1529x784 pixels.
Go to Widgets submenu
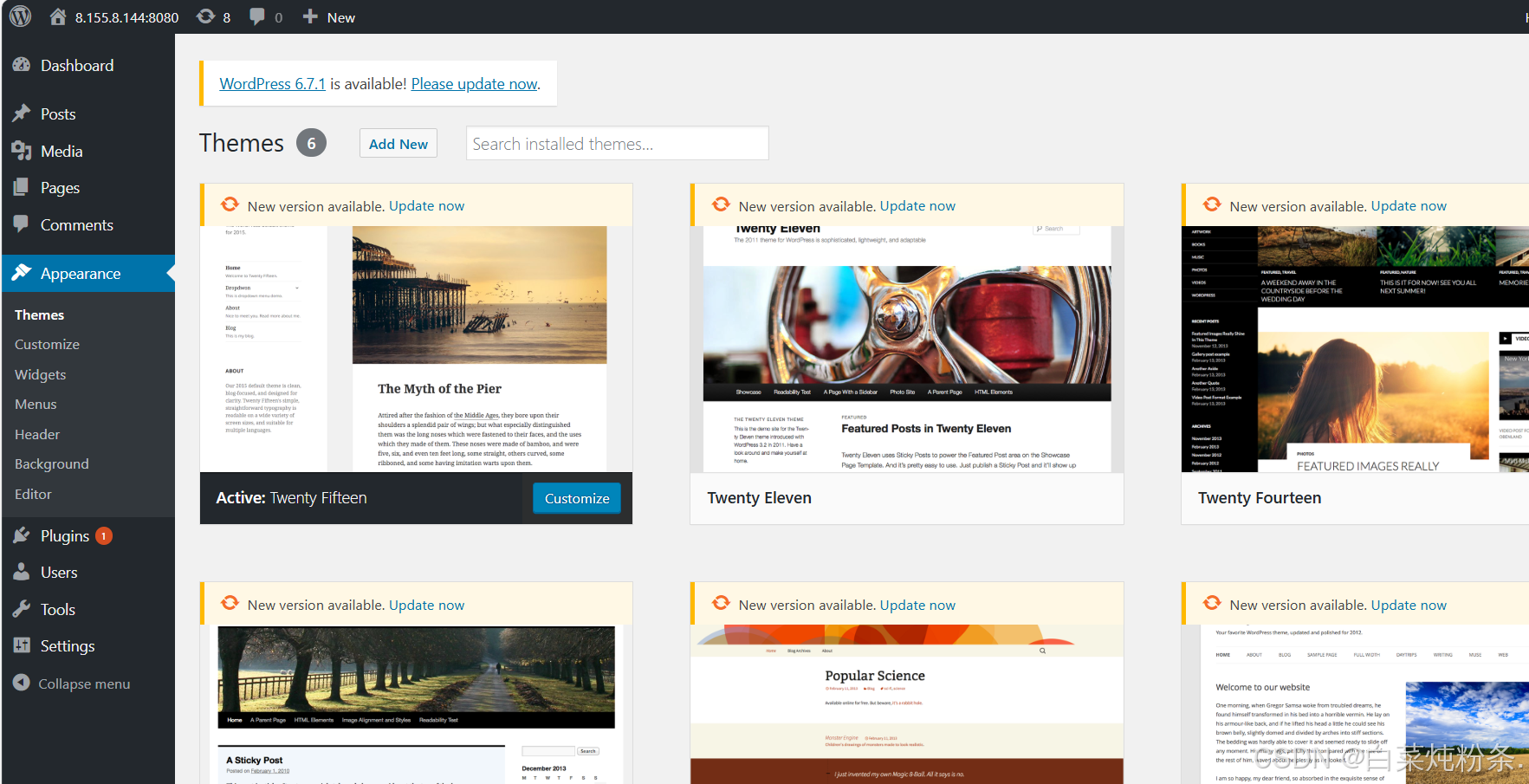pyautogui.click(x=40, y=374)
